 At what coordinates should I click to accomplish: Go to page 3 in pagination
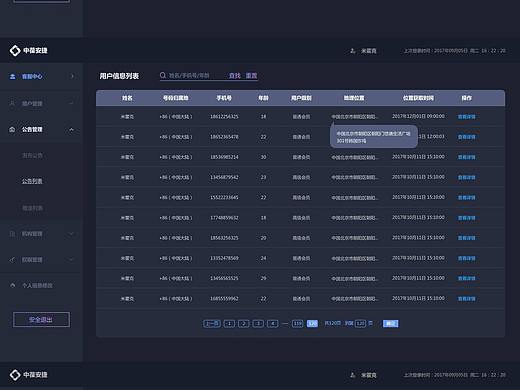click(258, 323)
